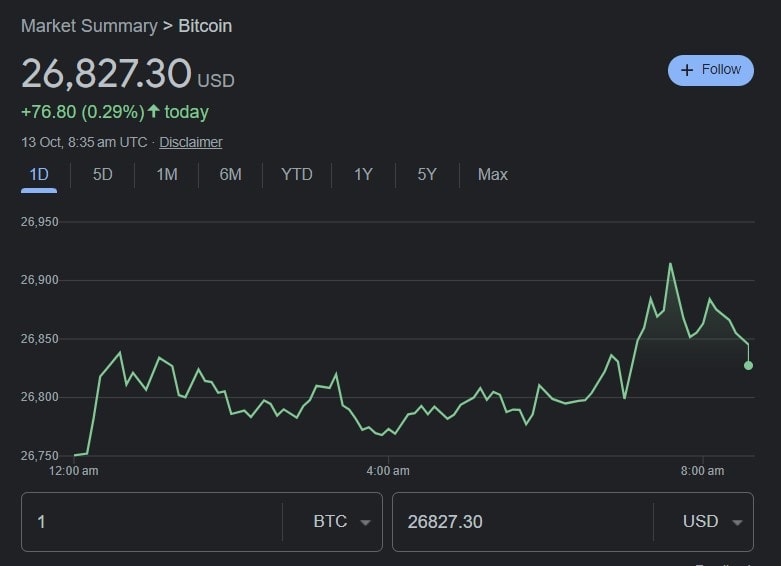Viewport: 781px width, 566px height.
Task: Switch to the 5Y chart tab
Action: point(427,174)
